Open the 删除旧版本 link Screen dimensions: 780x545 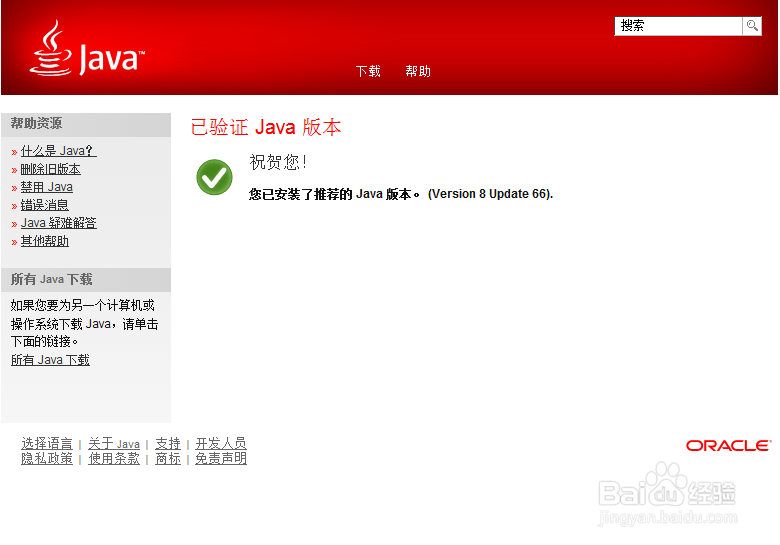tap(50, 169)
